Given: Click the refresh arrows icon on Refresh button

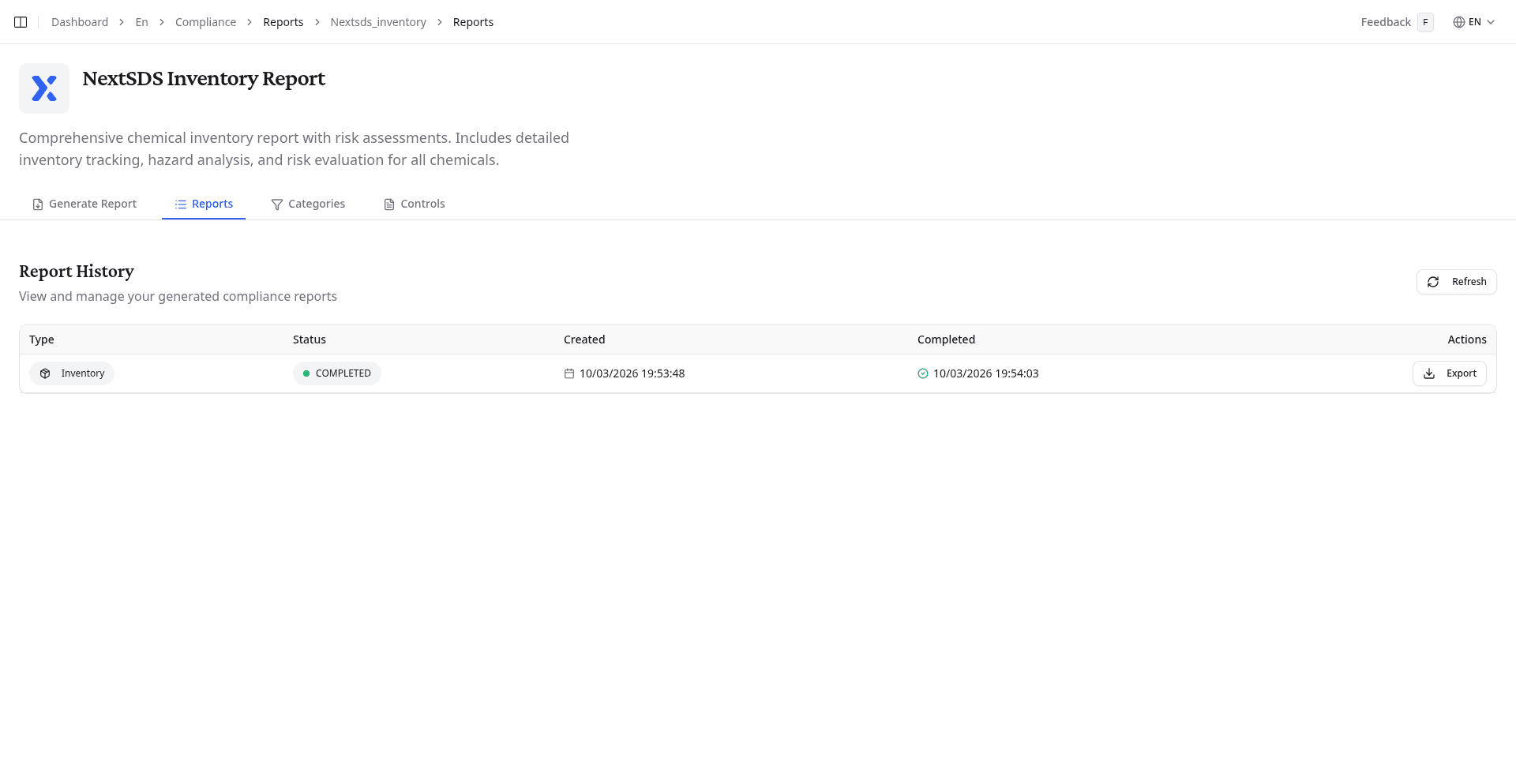Looking at the screenshot, I should 1433,282.
